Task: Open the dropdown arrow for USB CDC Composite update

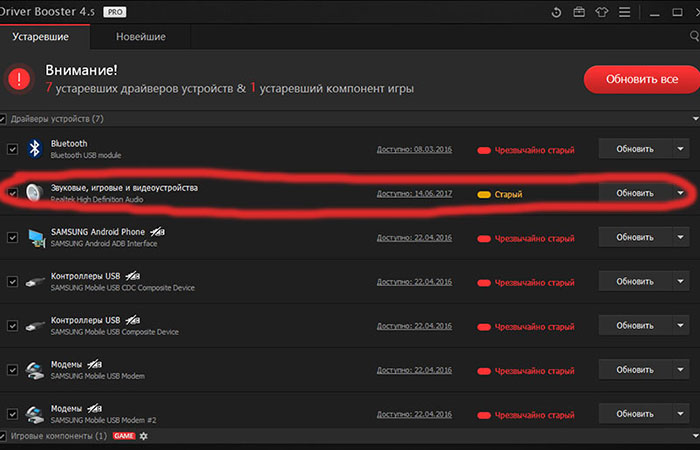Action: pos(680,281)
